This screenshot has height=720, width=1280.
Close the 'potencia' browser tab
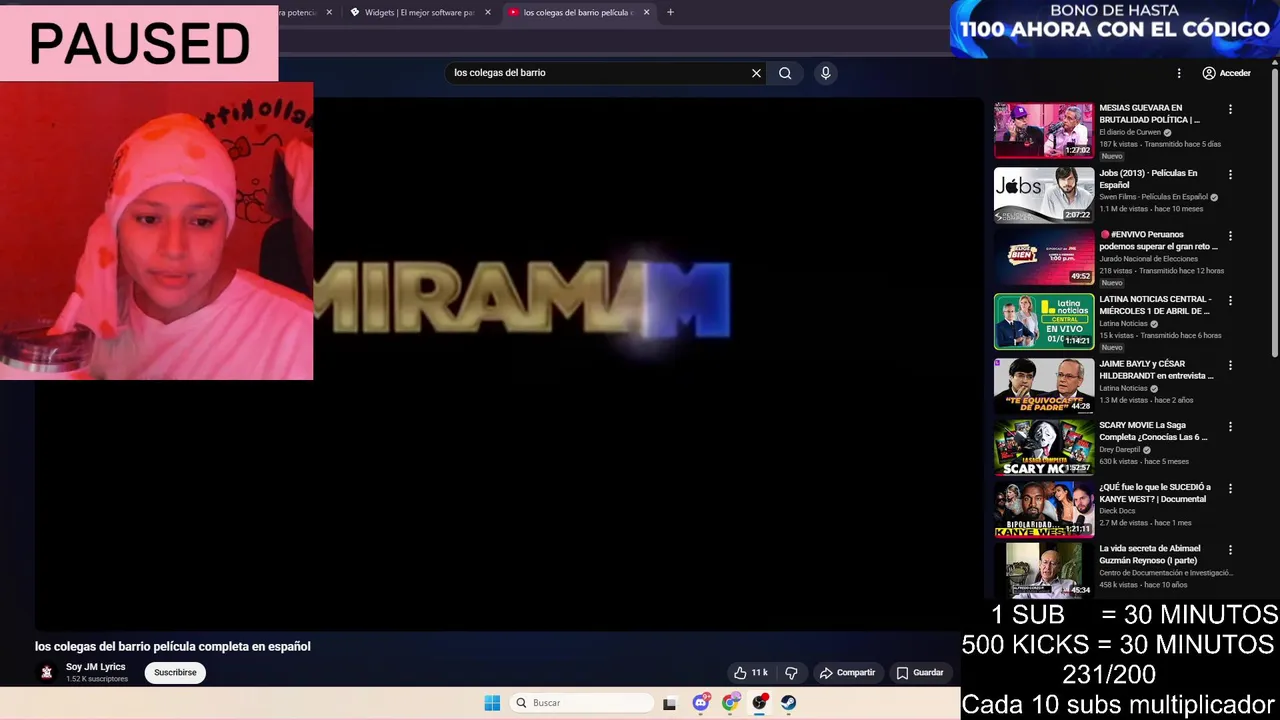click(329, 12)
